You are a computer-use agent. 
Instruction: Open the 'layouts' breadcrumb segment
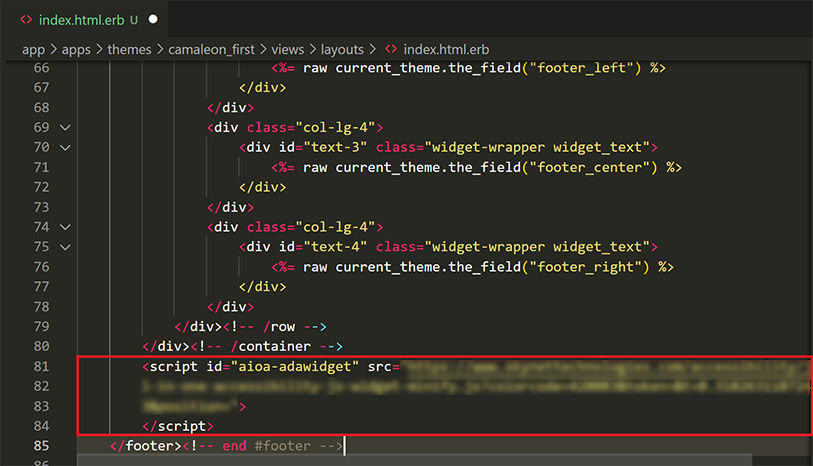342,49
